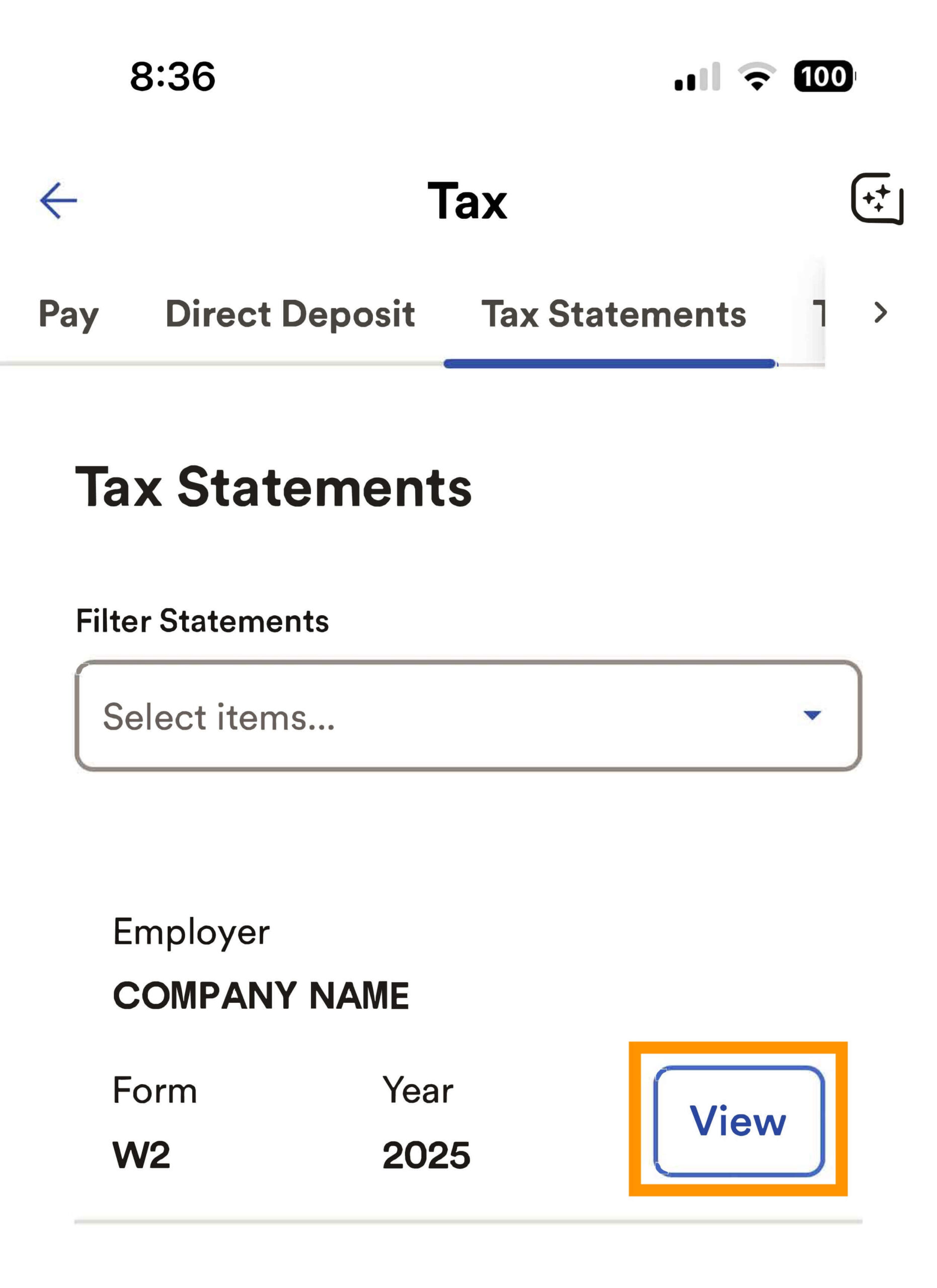Click the filter dropdown arrow
Screen dimensions: 937x1288
click(812, 715)
